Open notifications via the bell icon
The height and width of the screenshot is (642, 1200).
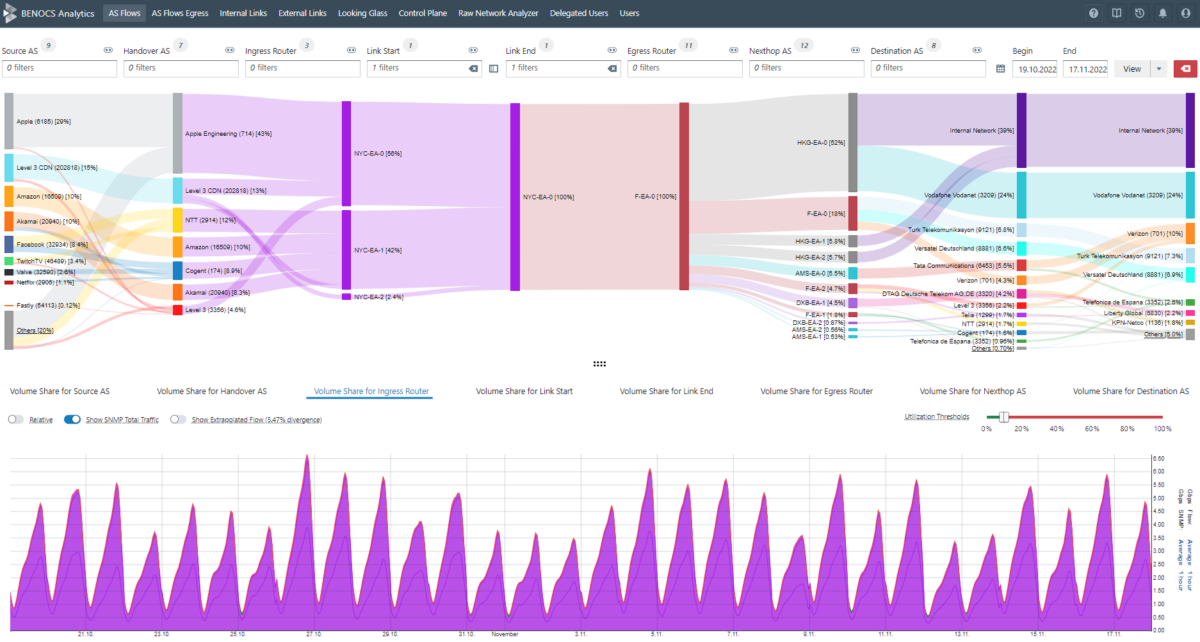click(1161, 12)
